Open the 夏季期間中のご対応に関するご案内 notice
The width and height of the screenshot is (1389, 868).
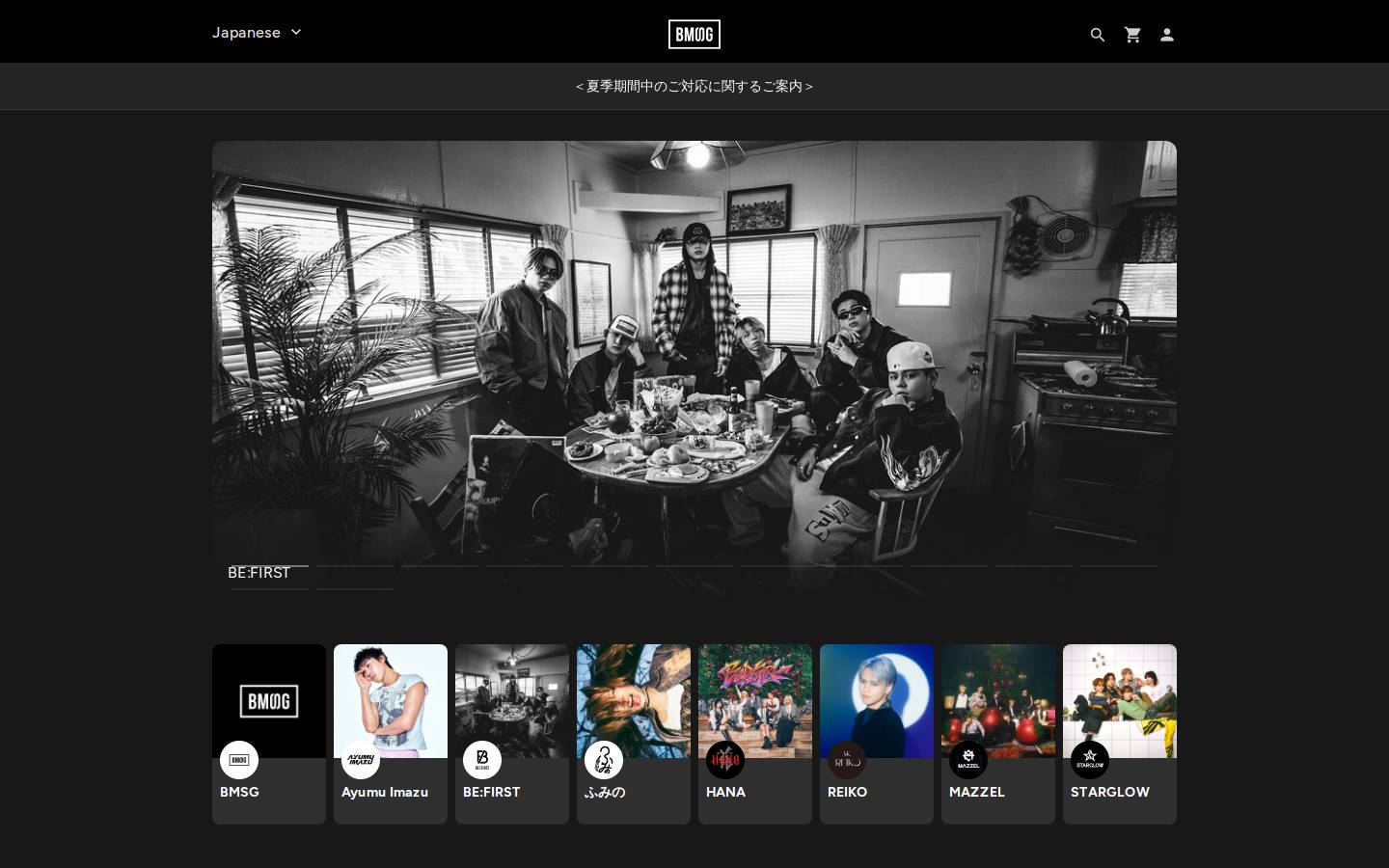click(x=694, y=86)
